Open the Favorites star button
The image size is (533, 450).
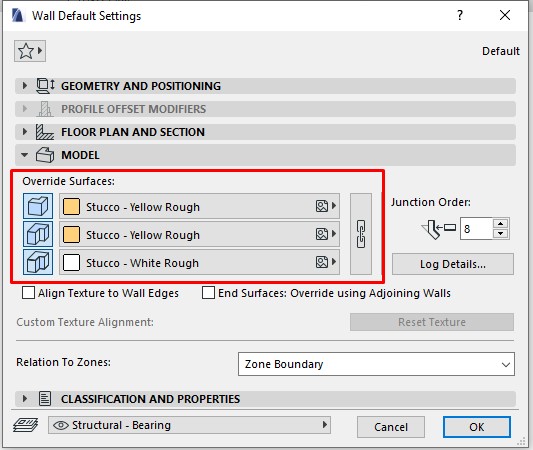click(30, 51)
